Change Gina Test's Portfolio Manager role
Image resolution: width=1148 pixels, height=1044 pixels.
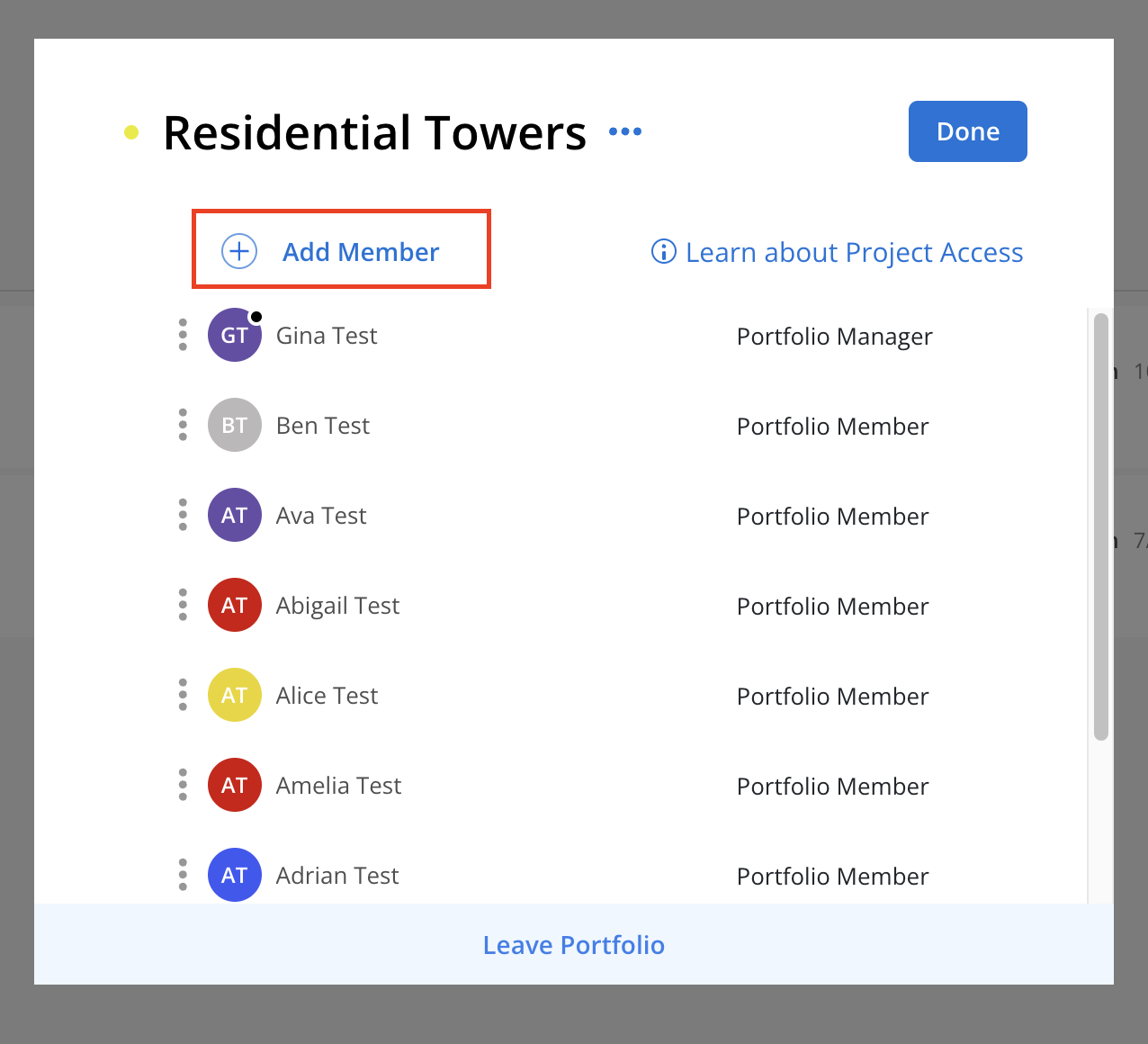834,337
